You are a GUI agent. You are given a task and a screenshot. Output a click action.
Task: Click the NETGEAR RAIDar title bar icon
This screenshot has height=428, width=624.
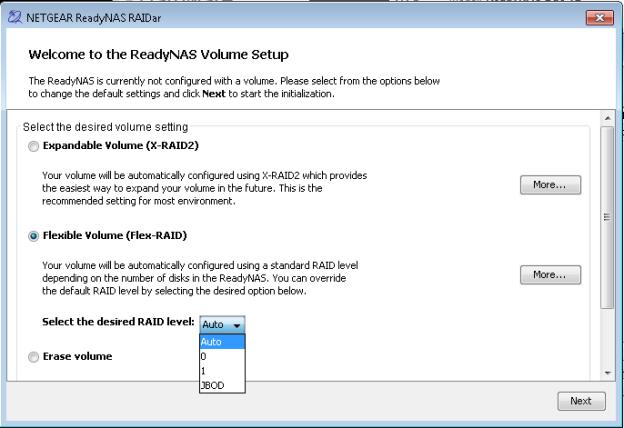pos(15,18)
